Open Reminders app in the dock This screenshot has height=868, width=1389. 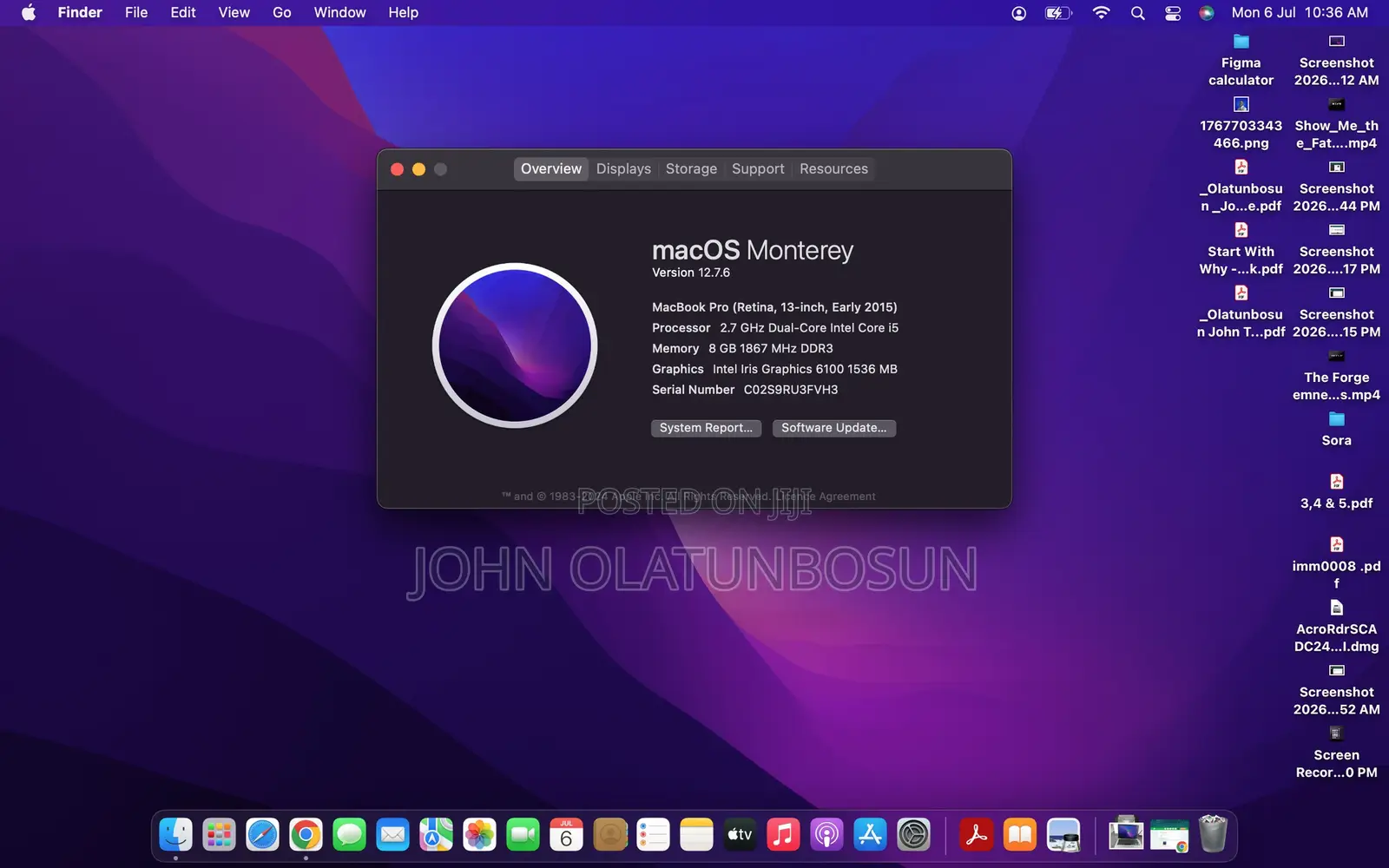tap(654, 835)
